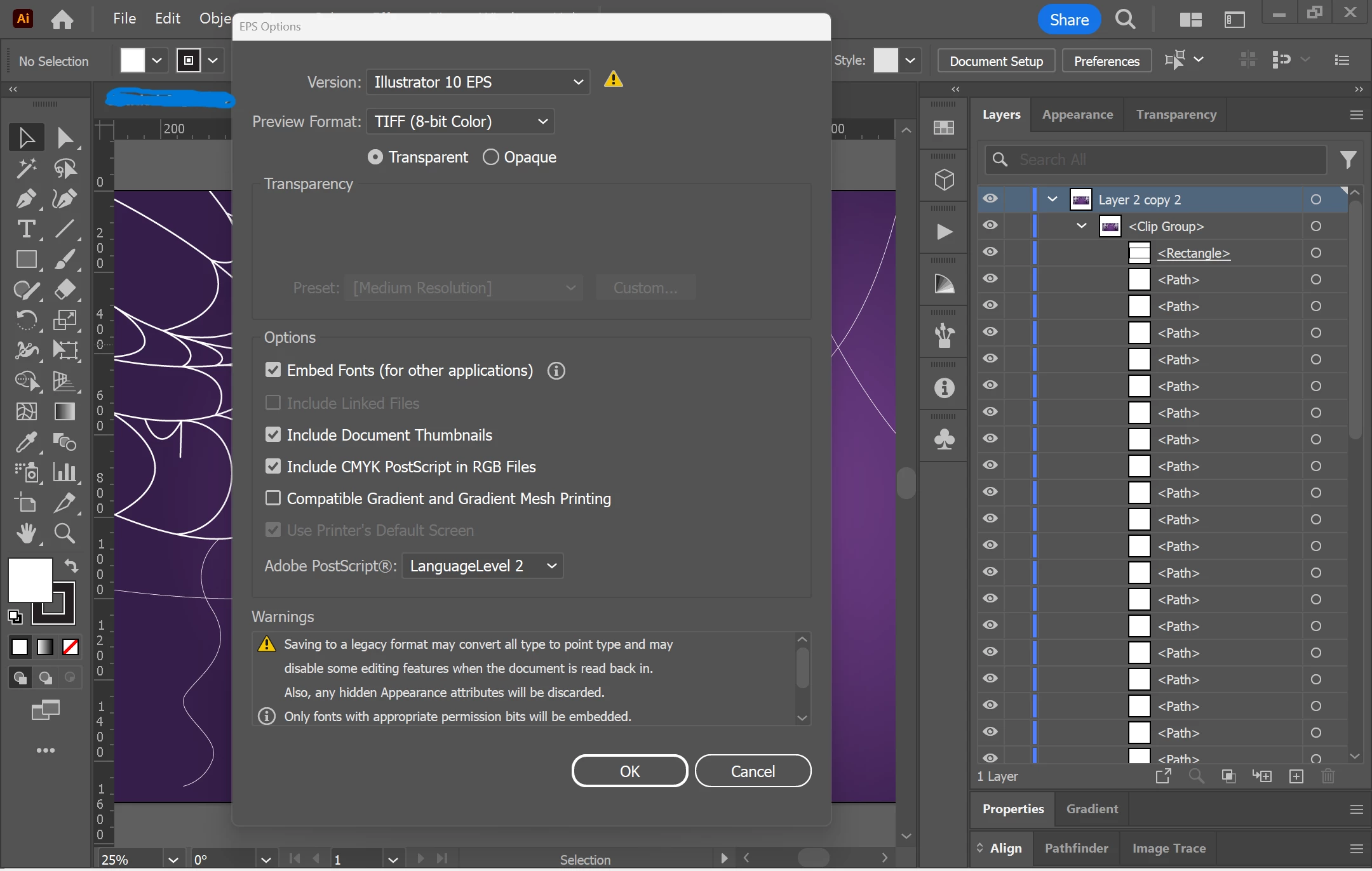Click the white Fill color swatch
The height and width of the screenshot is (871, 1372).
pos(30,580)
